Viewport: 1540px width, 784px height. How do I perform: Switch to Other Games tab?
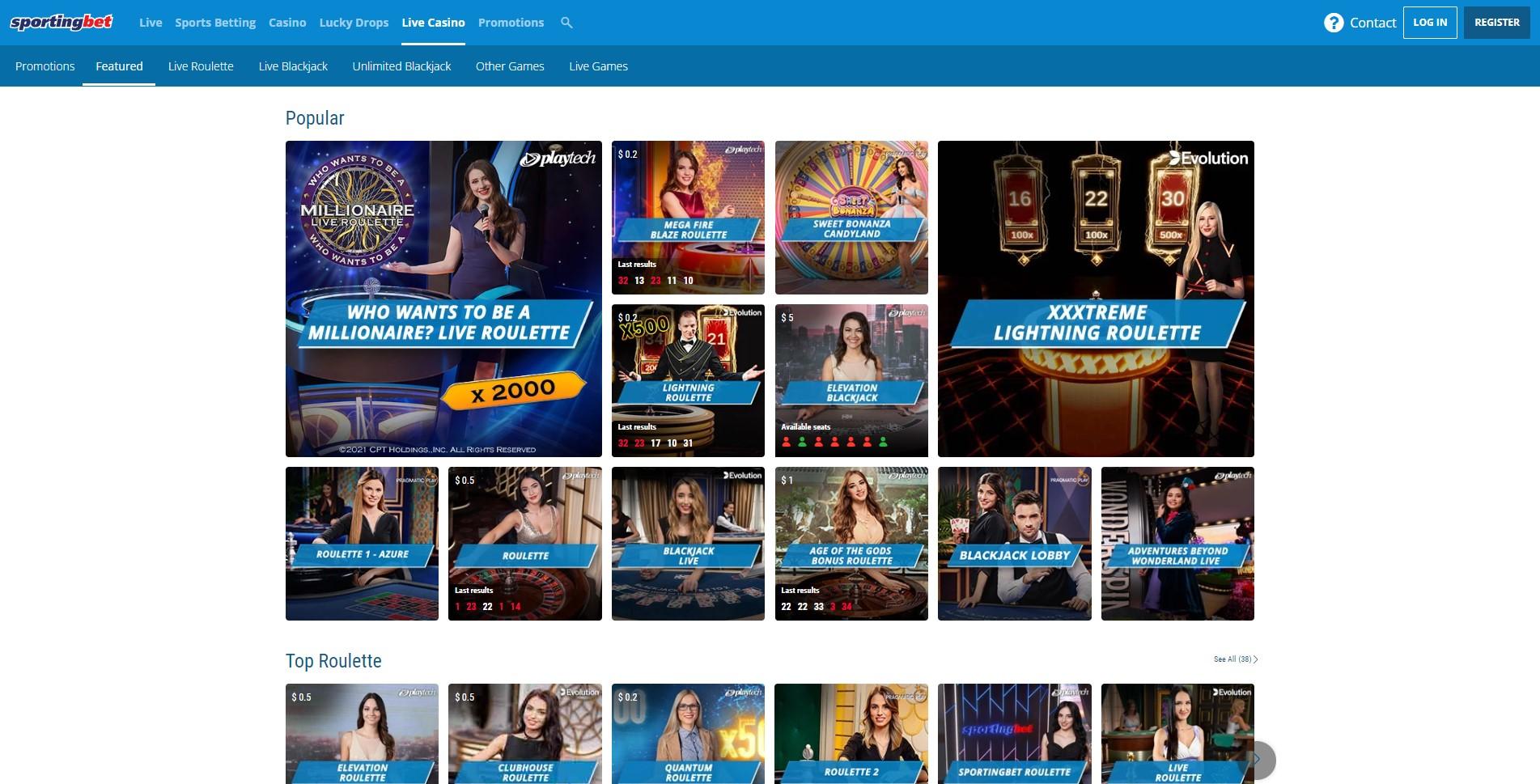[510, 66]
